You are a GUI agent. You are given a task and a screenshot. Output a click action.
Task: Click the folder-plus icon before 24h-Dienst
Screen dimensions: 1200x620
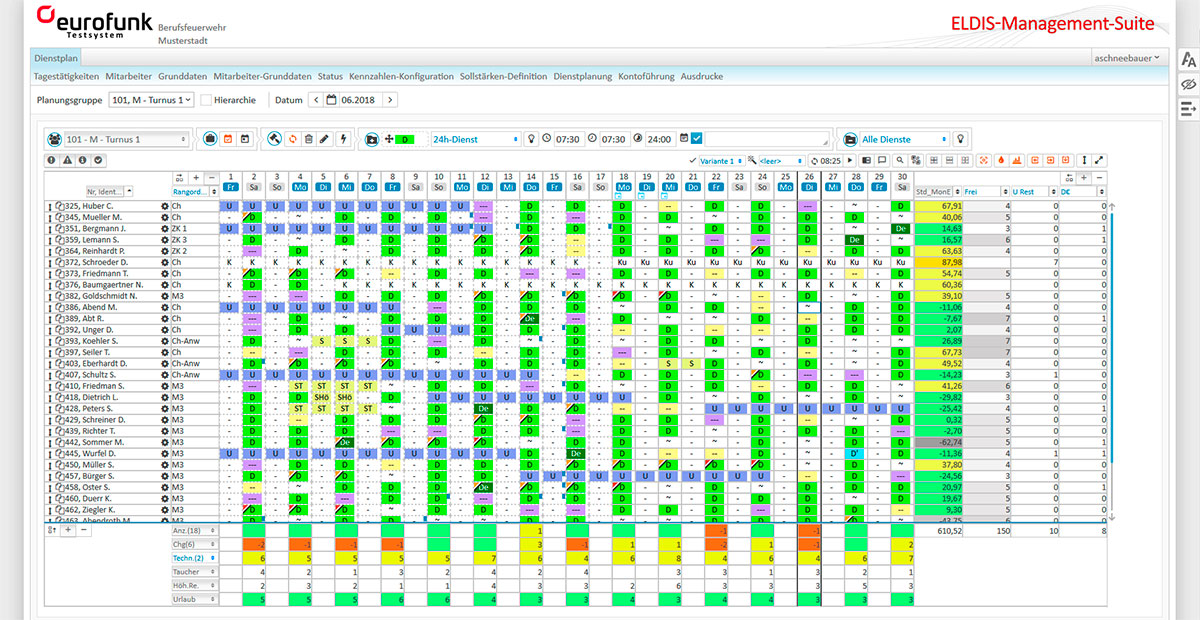(x=371, y=139)
